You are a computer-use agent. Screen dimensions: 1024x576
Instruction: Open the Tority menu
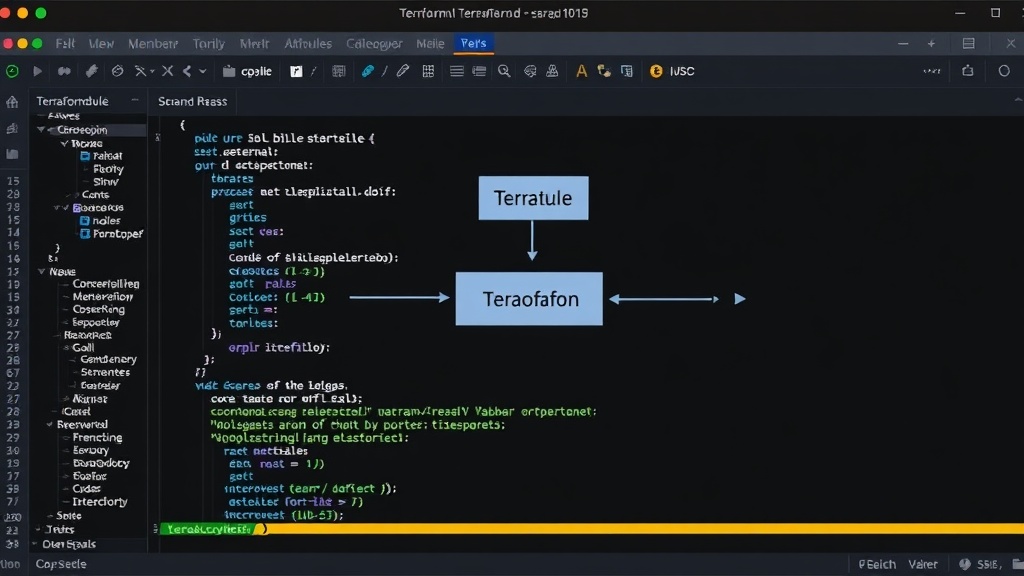[x=208, y=44]
